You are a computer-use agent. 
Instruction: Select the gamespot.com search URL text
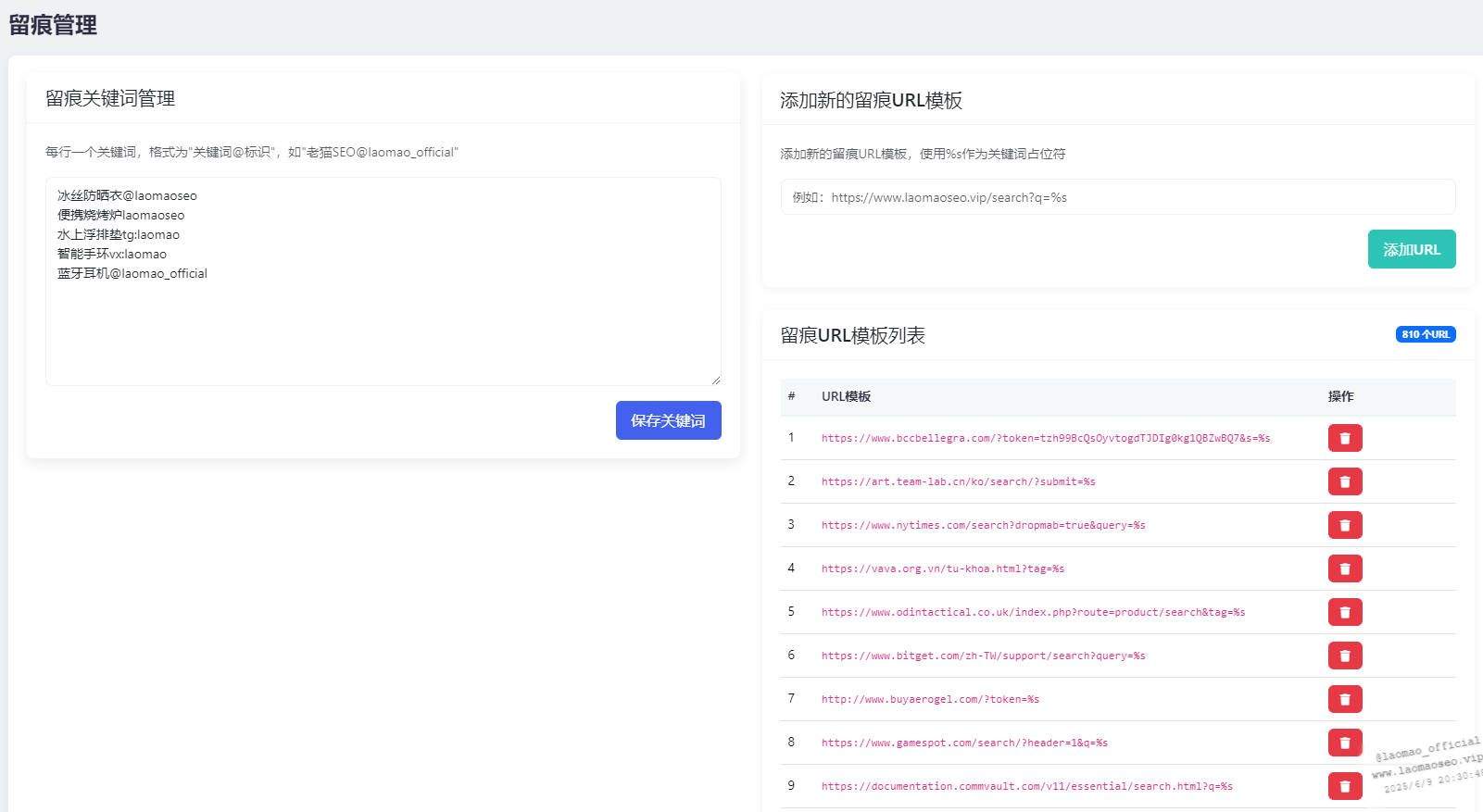pyautogui.click(x=965, y=743)
